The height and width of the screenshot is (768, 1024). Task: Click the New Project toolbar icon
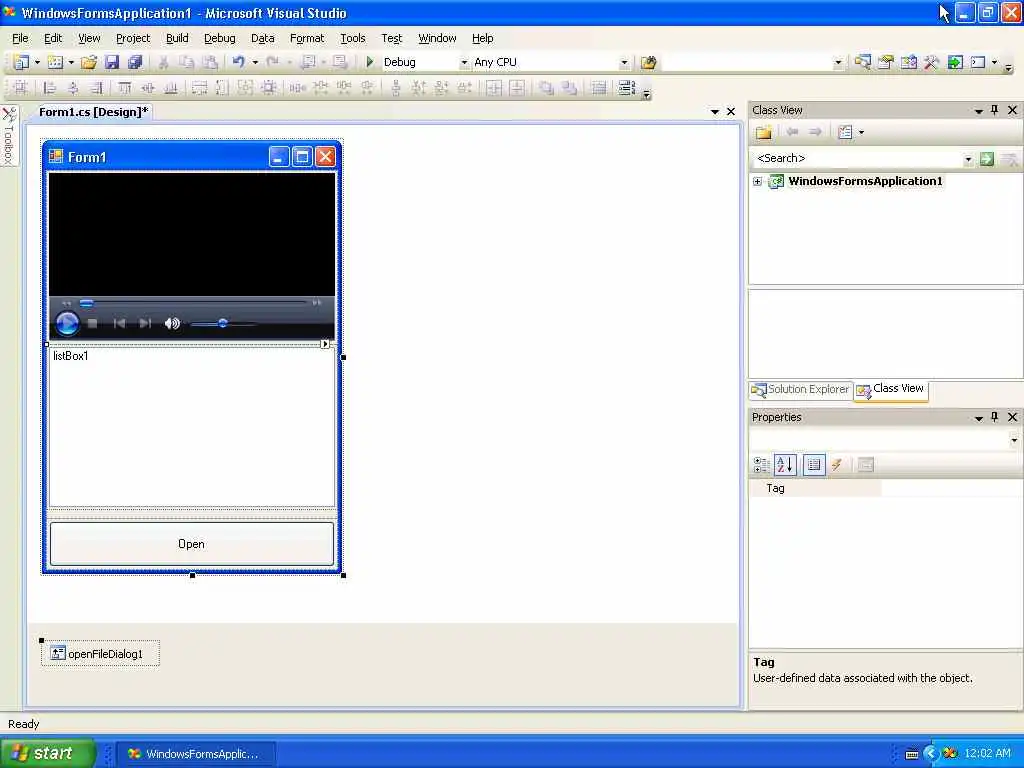(x=21, y=62)
